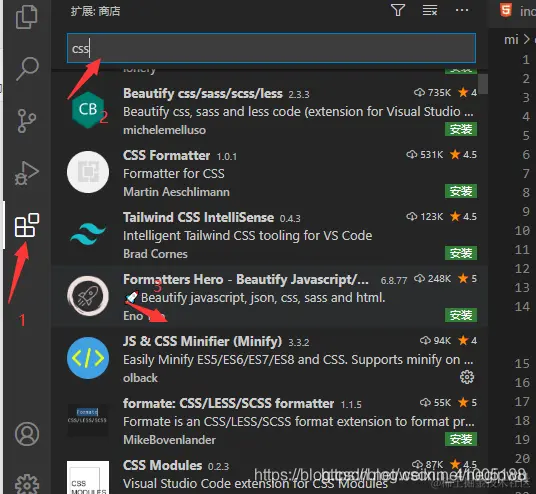This screenshot has height=494, width=536.
Task: Open formate: CSS/LESS/SCSS formatter title
Action: point(228,403)
